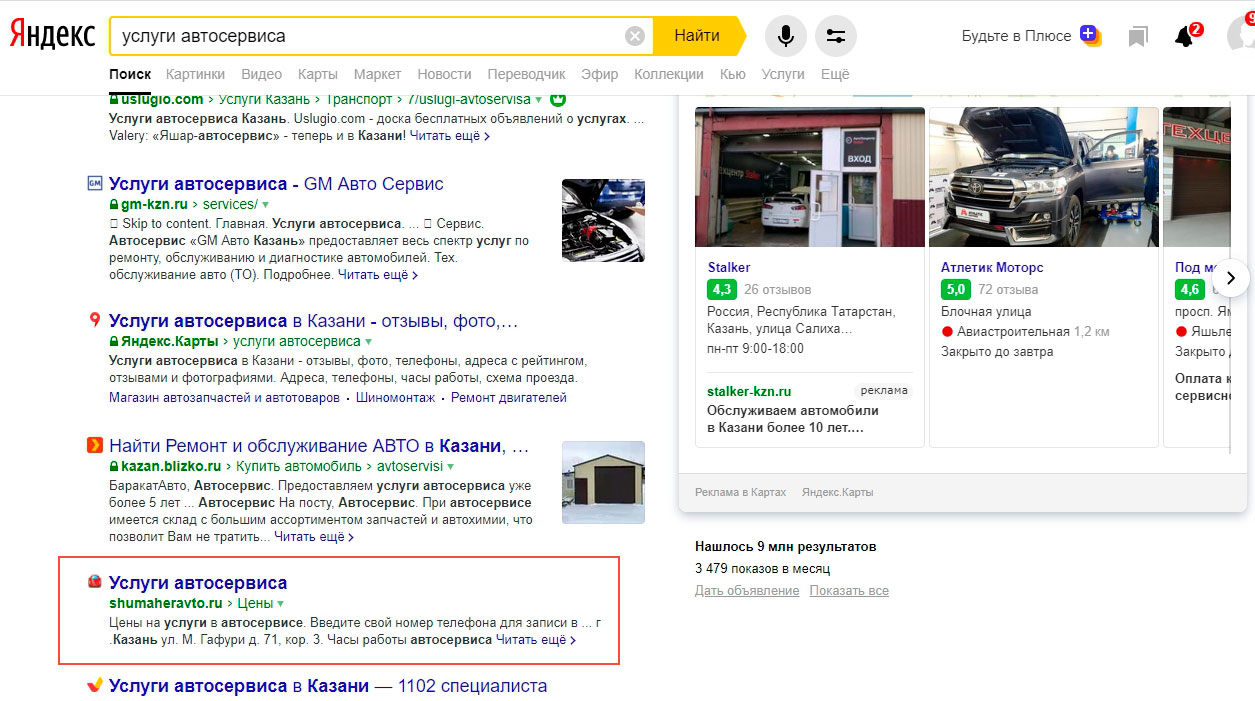
Task: Open the bookmarks collection icon
Action: [x=1137, y=37]
